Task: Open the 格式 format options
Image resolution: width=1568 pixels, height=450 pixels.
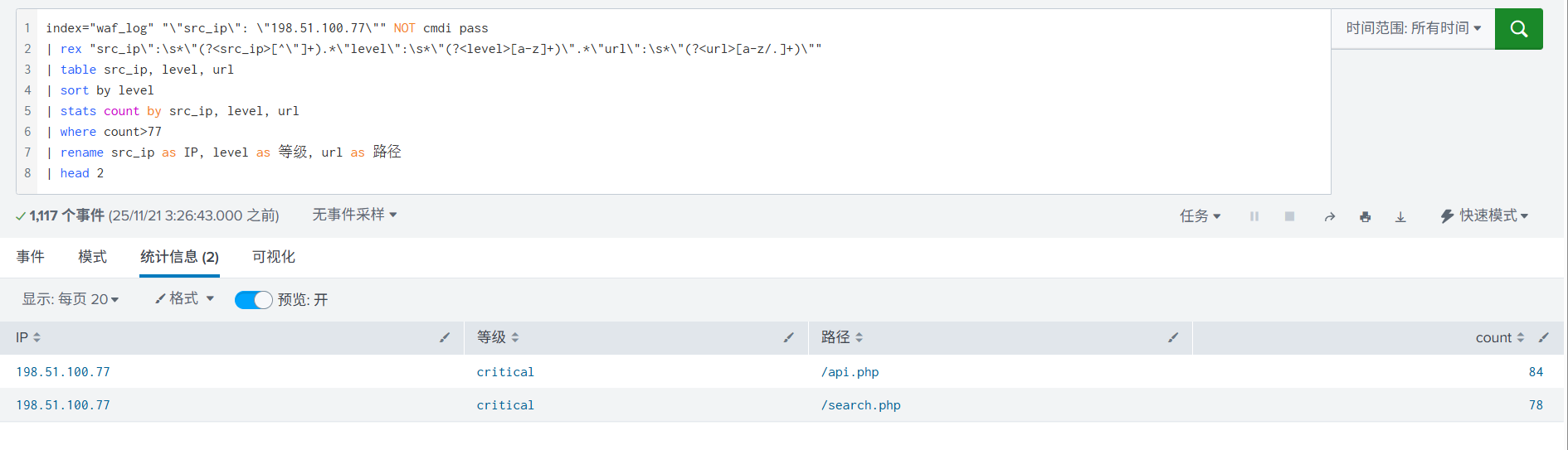Action: (184, 298)
